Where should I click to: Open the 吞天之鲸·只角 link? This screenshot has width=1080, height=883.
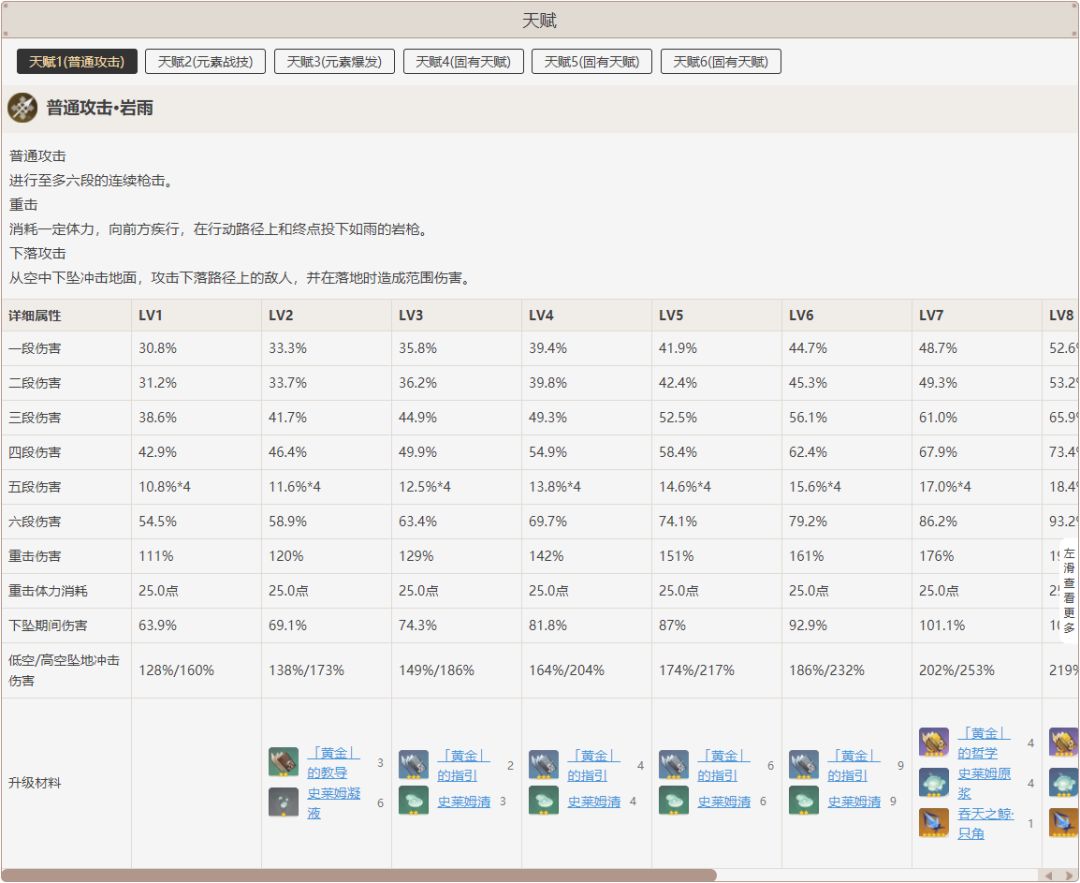point(985,824)
